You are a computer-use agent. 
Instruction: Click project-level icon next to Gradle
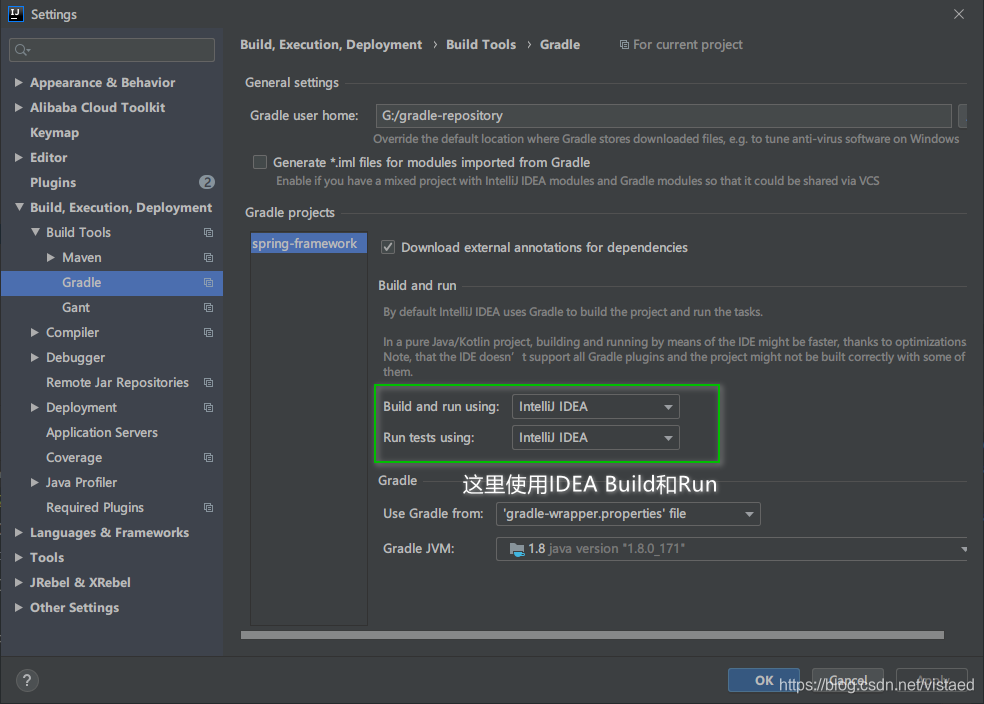tap(208, 283)
